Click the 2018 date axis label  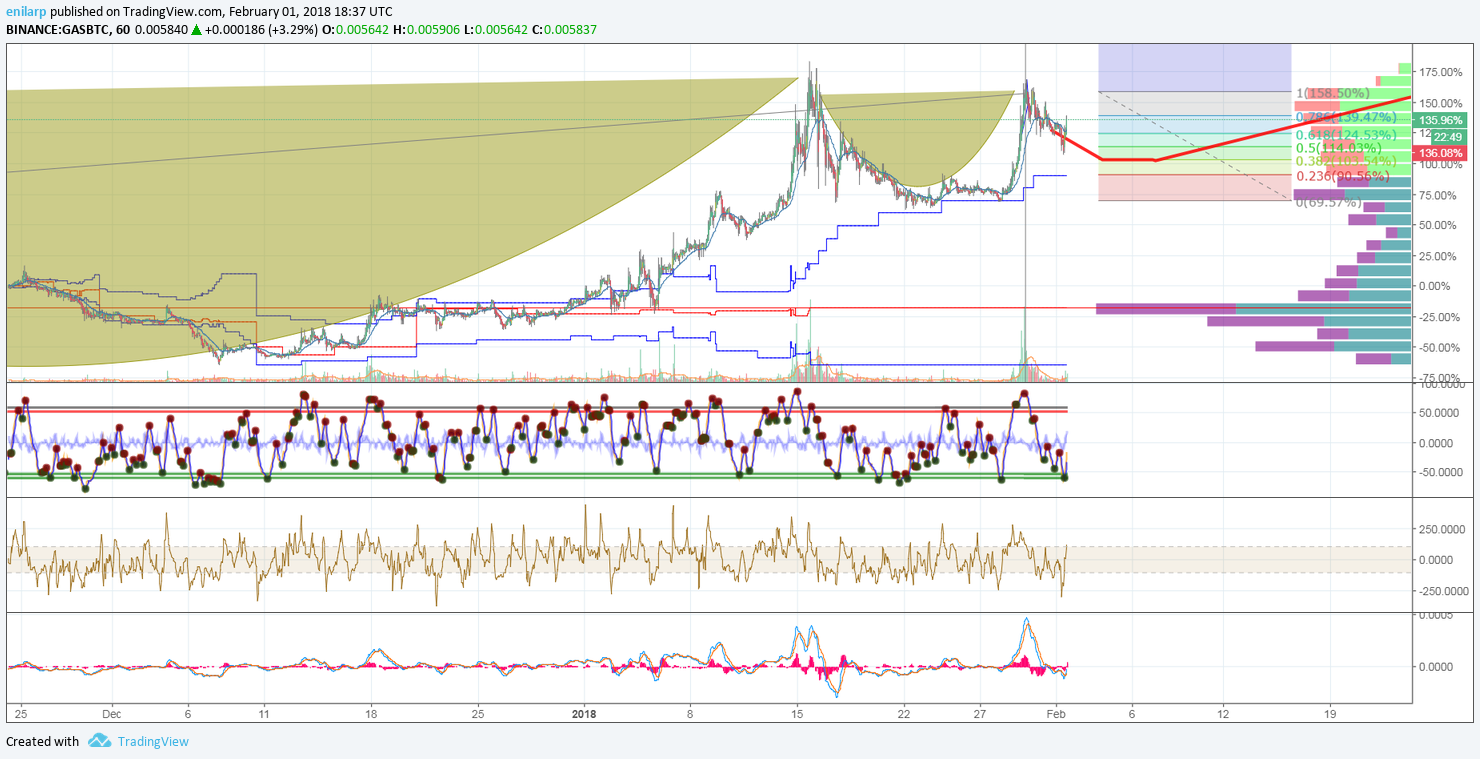tap(584, 715)
